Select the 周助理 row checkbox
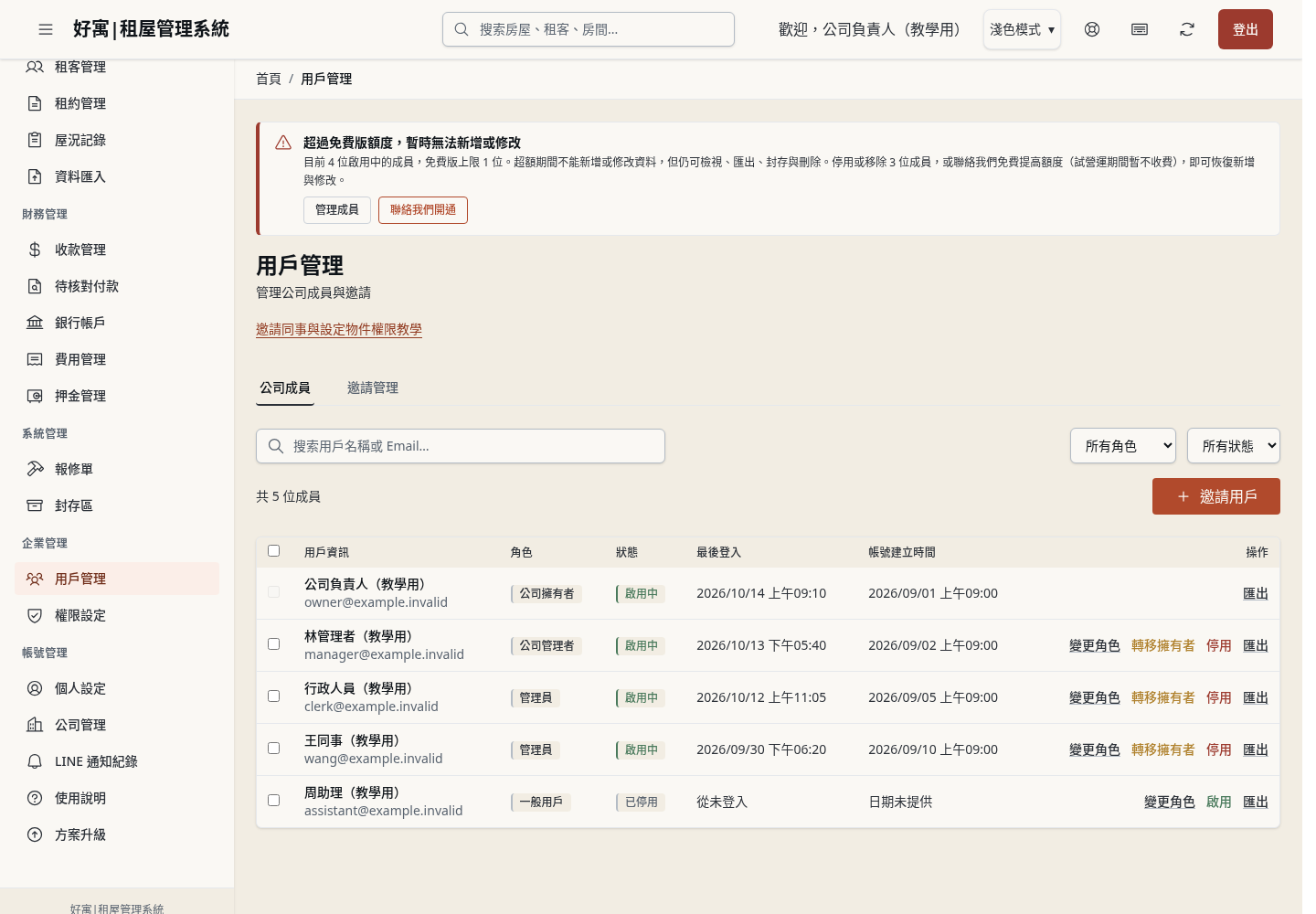 click(273, 800)
